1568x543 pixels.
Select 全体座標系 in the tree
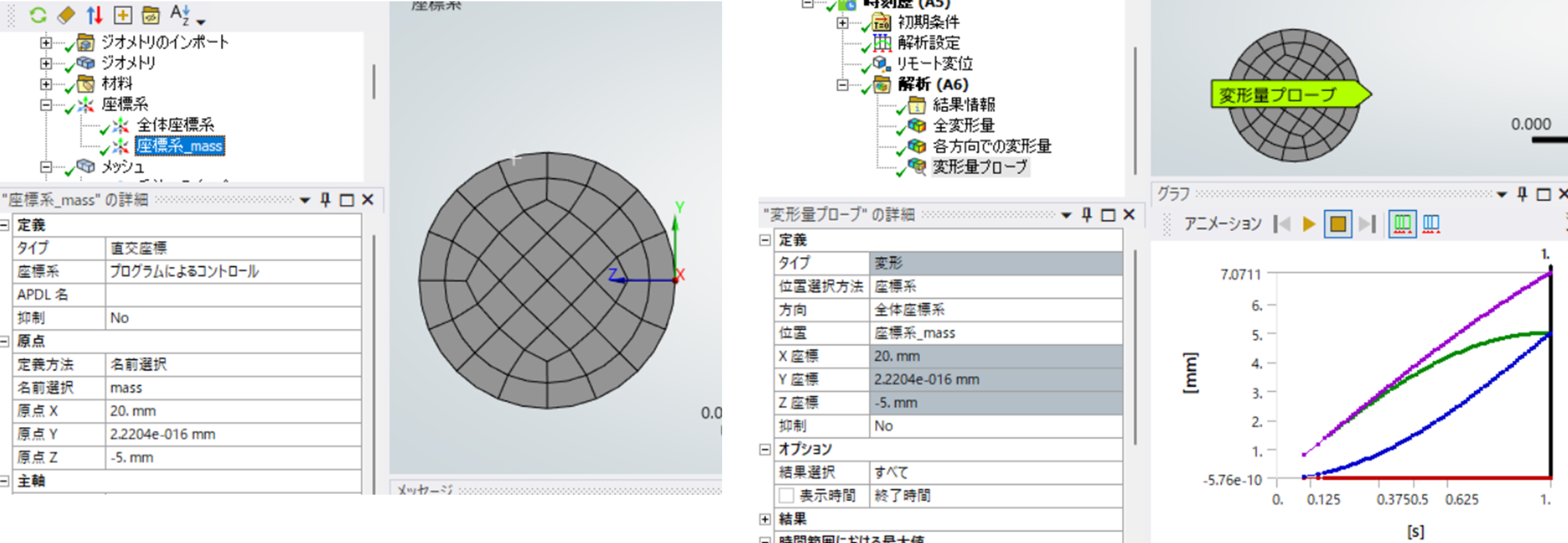coord(175,125)
